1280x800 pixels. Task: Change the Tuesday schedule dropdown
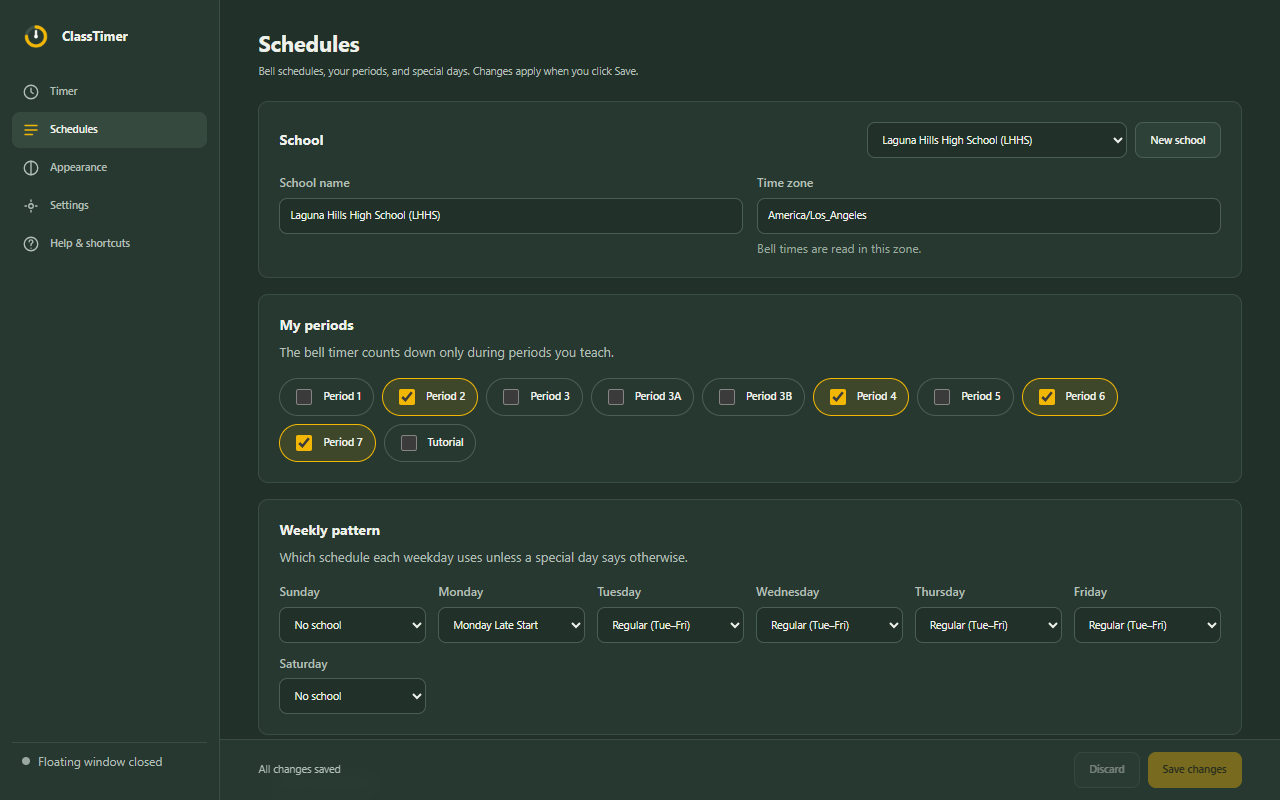(670, 625)
